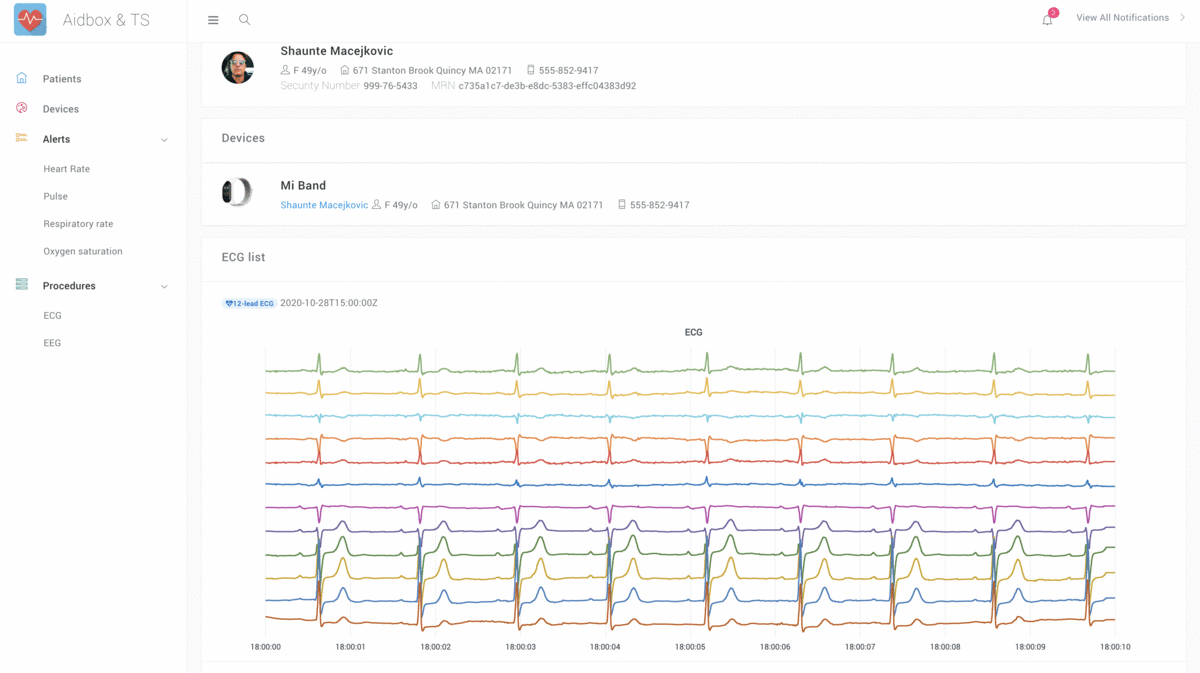Click the Devices icon in sidebar
Image resolution: width=1200 pixels, height=673 pixels.
click(22, 108)
